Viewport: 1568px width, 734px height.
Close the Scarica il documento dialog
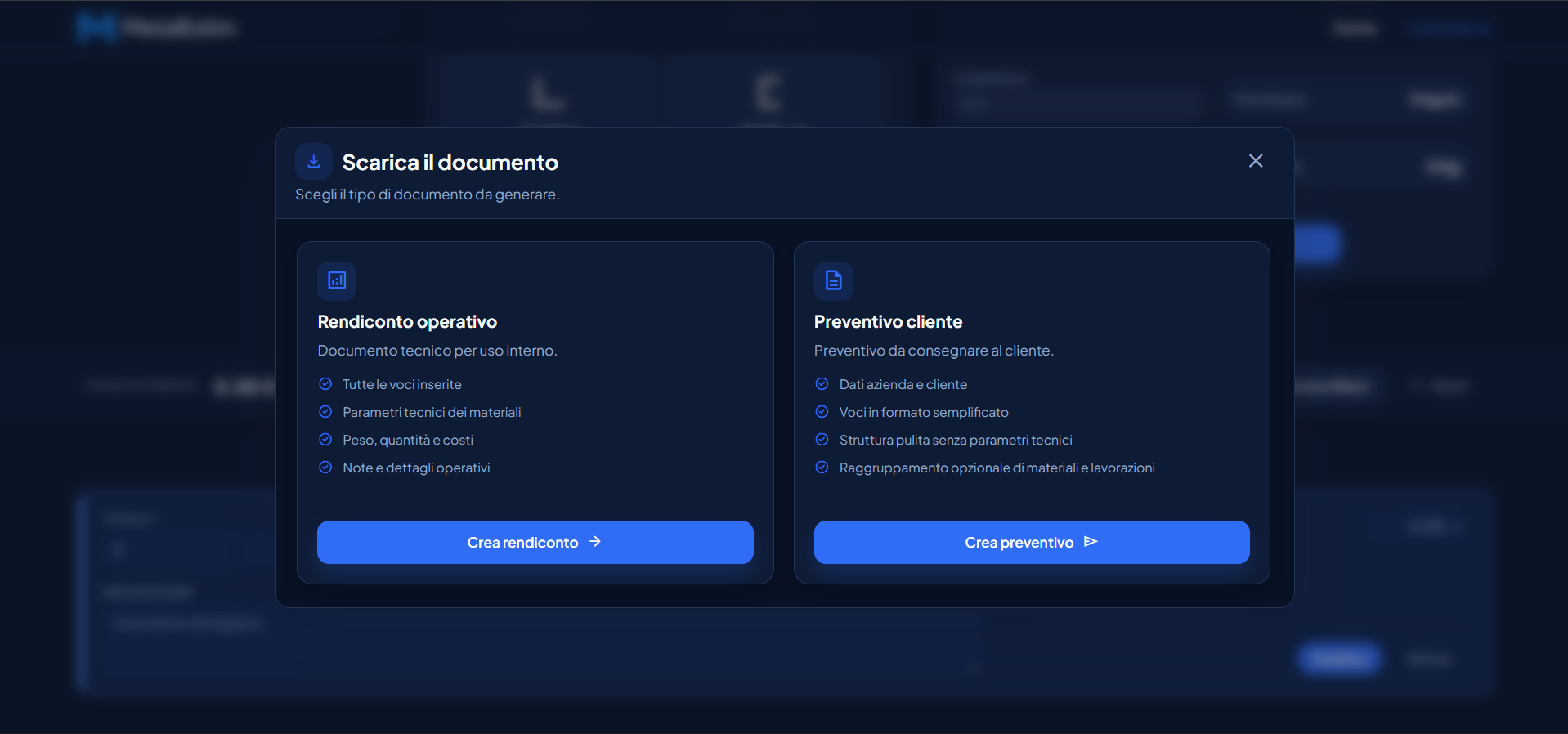[1256, 161]
